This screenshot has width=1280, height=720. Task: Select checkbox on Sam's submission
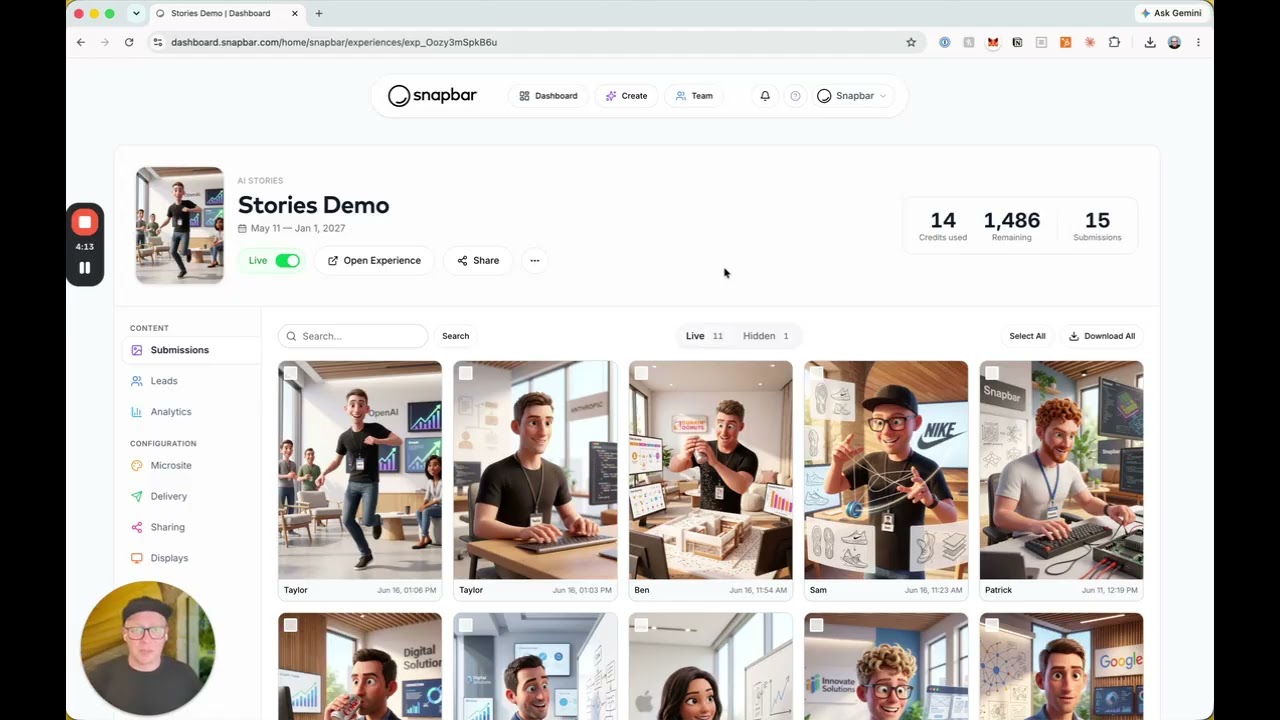tap(816, 373)
